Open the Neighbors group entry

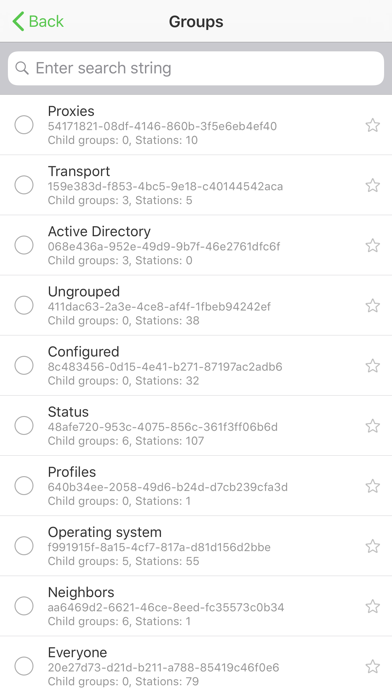[x=196, y=606]
